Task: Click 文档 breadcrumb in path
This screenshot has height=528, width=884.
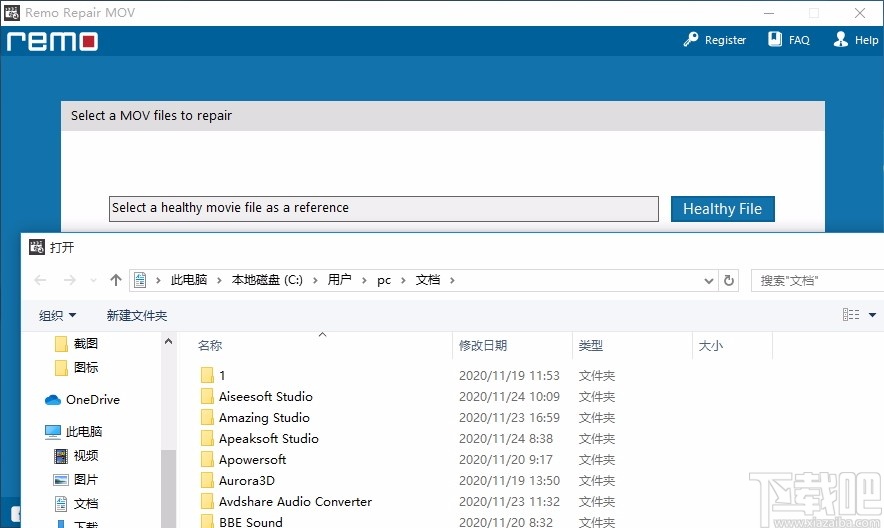Action: [428, 280]
